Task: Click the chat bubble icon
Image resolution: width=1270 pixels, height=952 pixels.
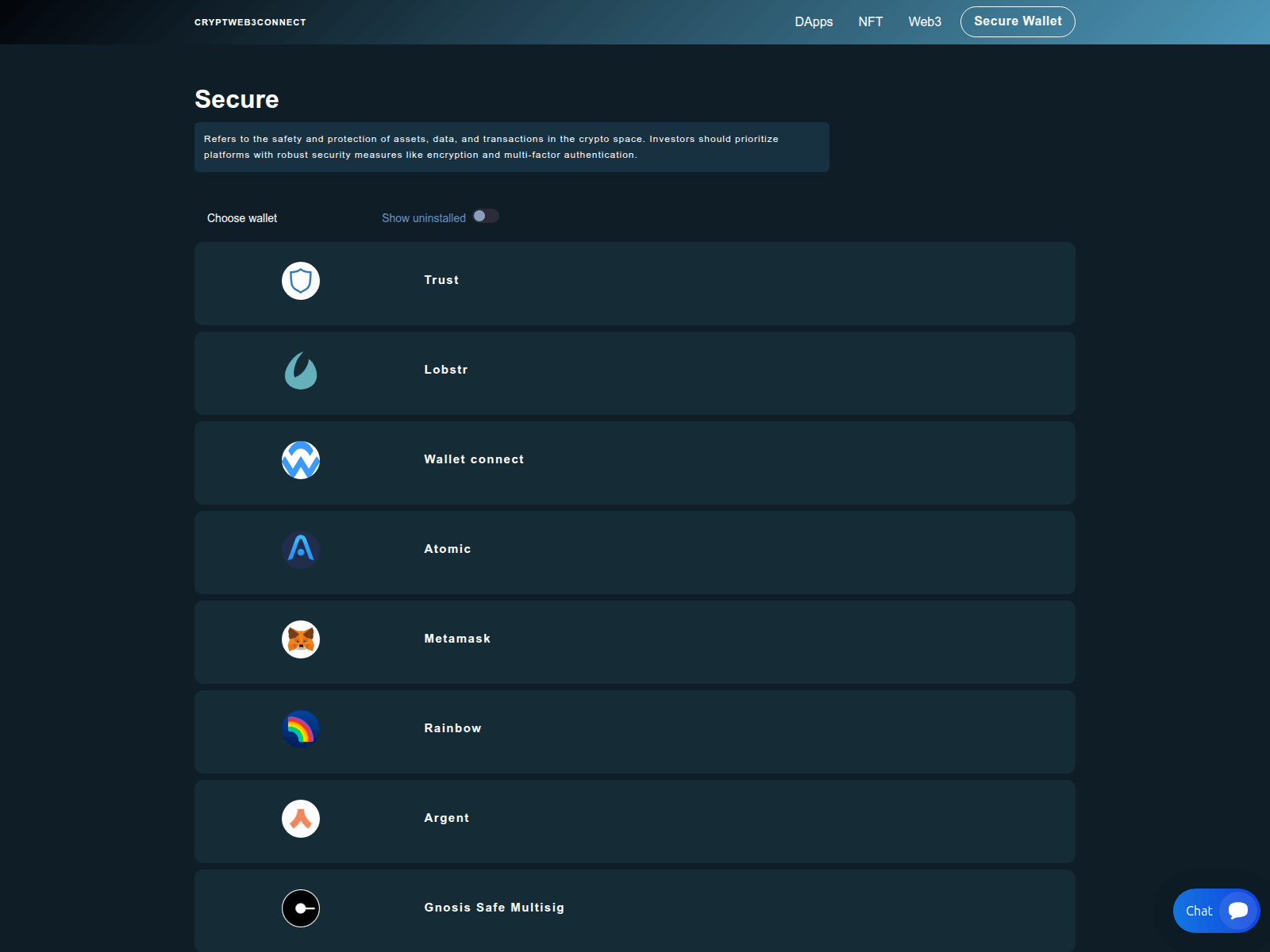Action: [1238, 911]
